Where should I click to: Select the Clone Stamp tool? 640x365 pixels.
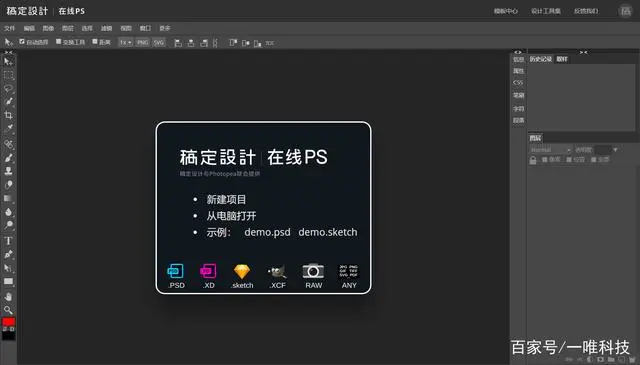pos(8,171)
